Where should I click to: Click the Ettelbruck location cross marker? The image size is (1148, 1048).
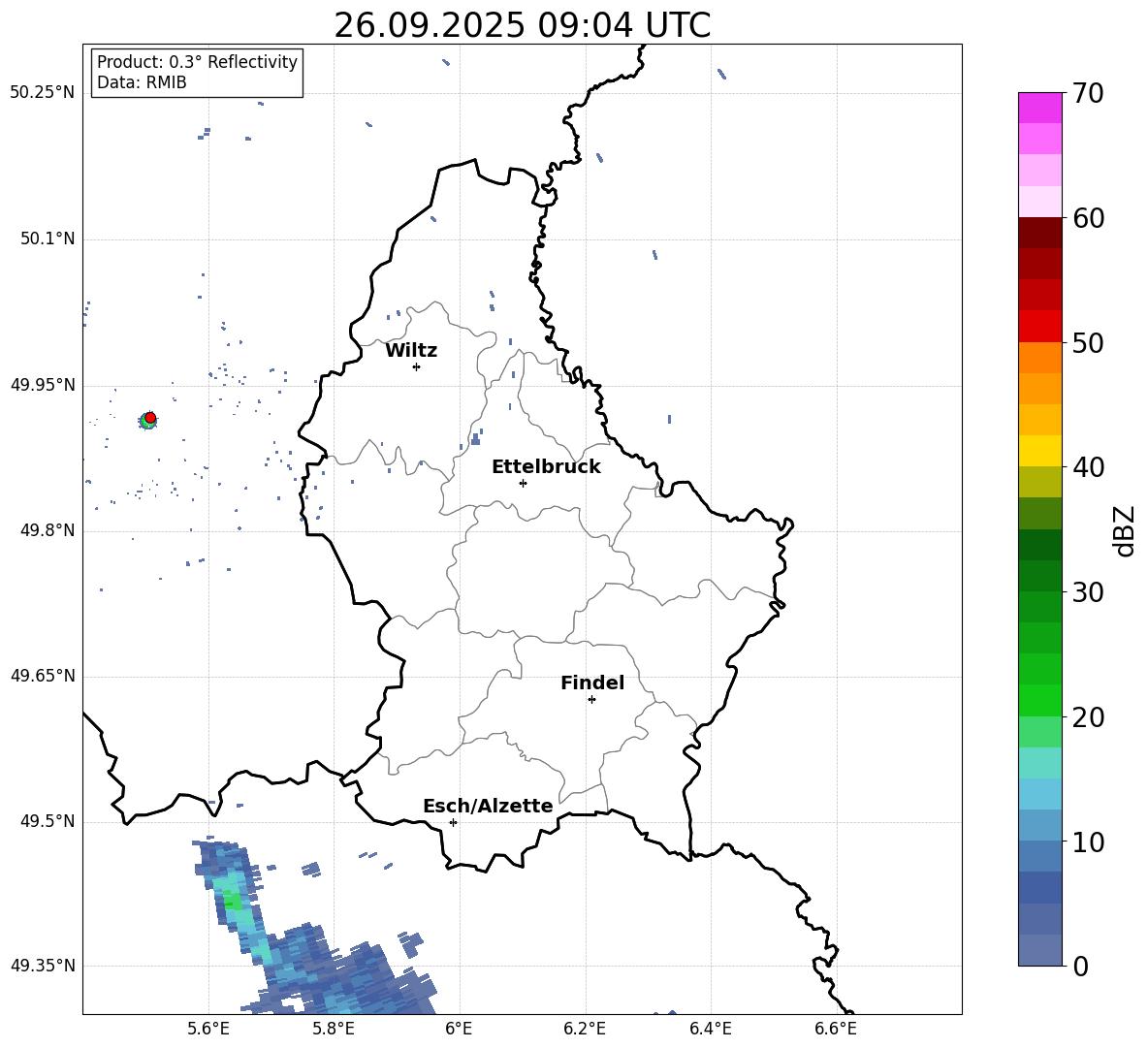[x=523, y=483]
